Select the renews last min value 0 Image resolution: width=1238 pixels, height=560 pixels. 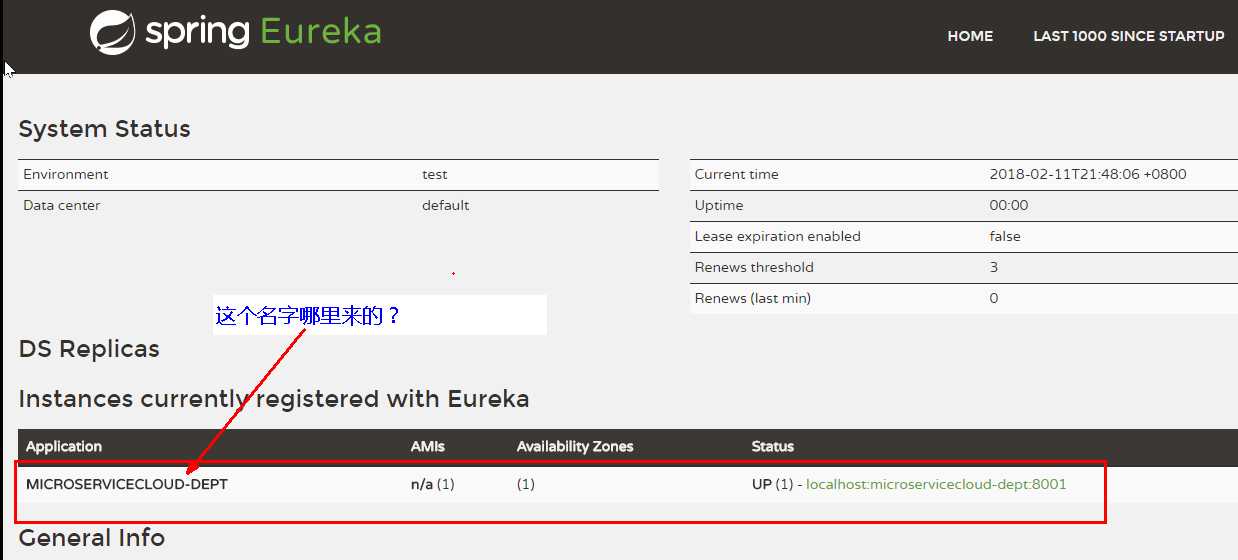pyautogui.click(x=994, y=298)
